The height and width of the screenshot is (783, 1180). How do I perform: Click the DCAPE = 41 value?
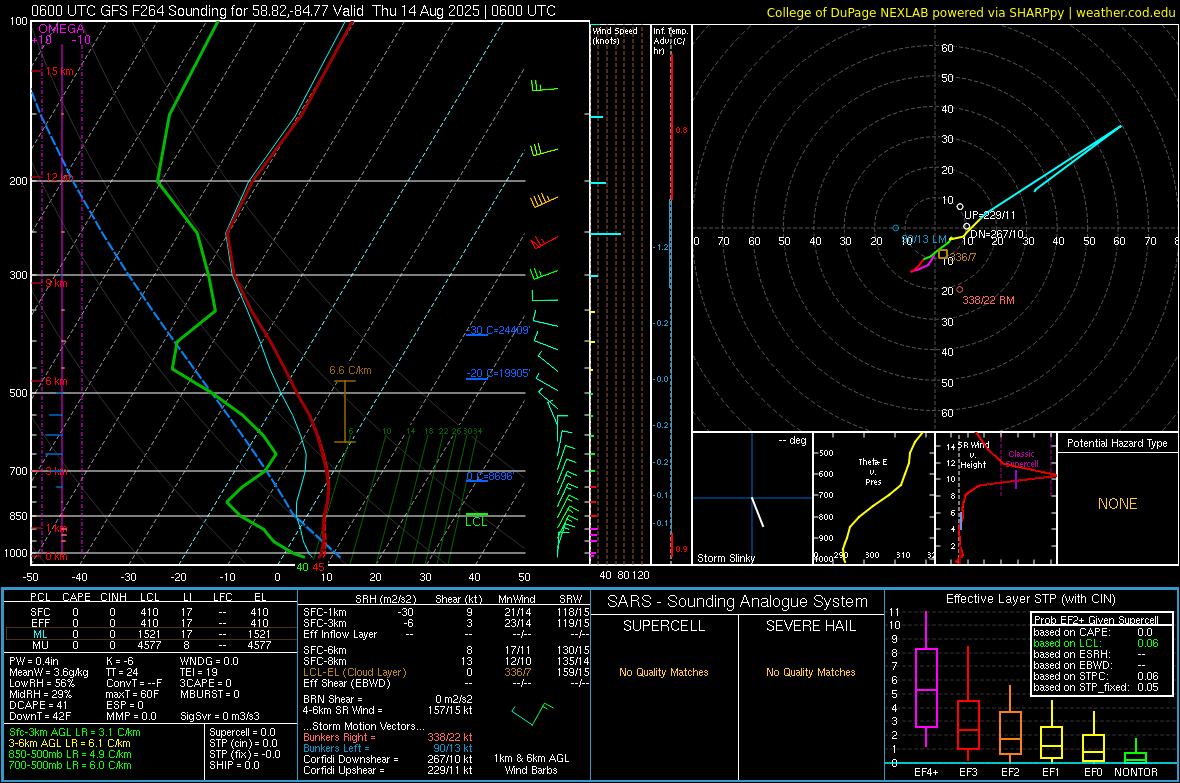pyautogui.click(x=38, y=705)
